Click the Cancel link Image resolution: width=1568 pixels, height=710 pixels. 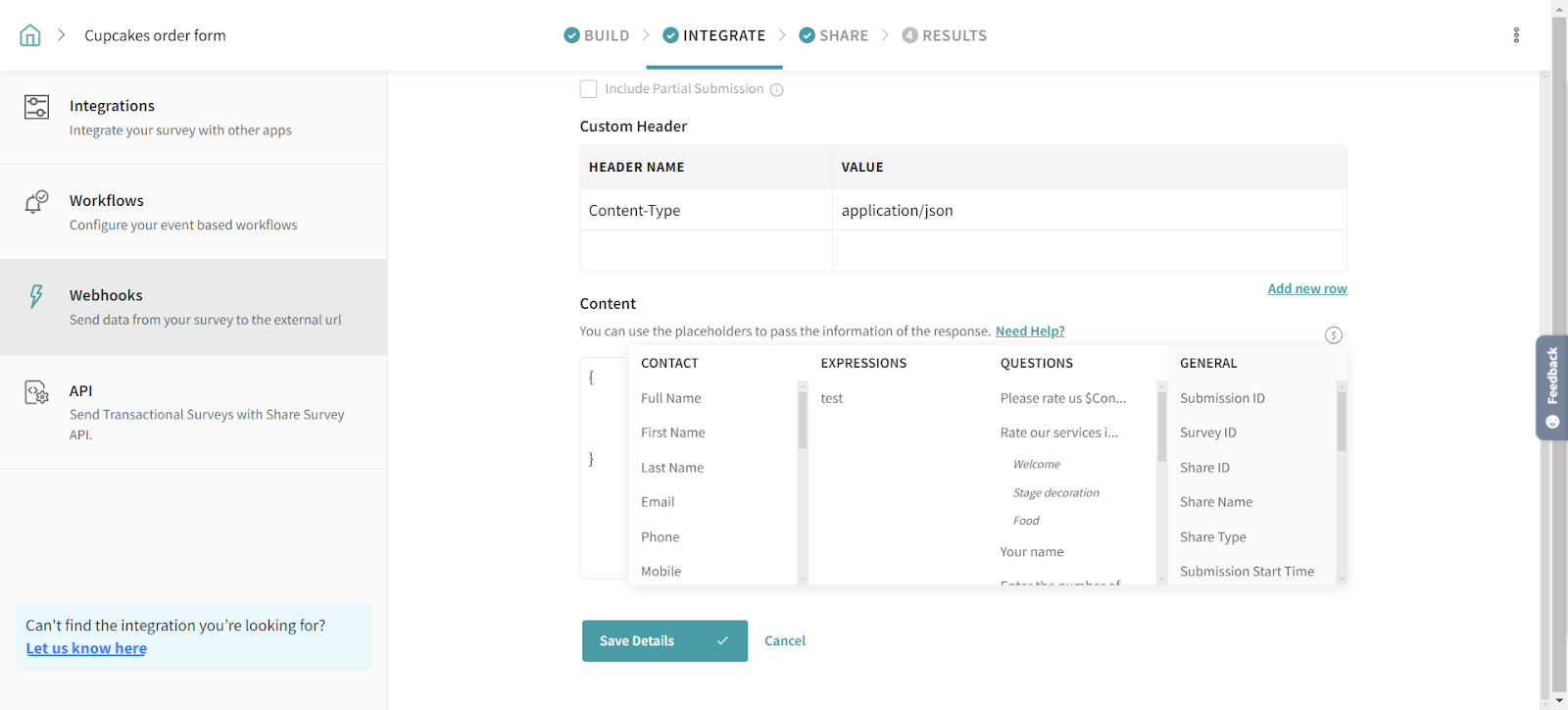(785, 640)
